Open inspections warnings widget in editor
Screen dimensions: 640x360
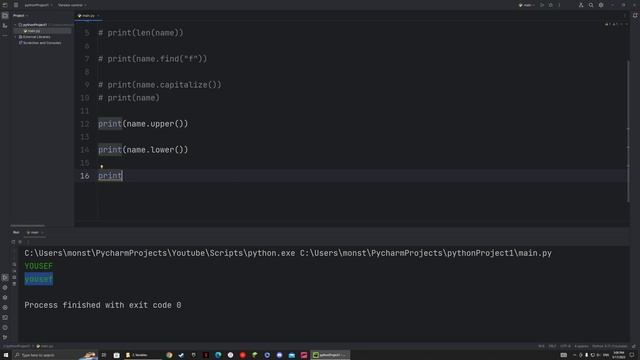tap(616, 24)
